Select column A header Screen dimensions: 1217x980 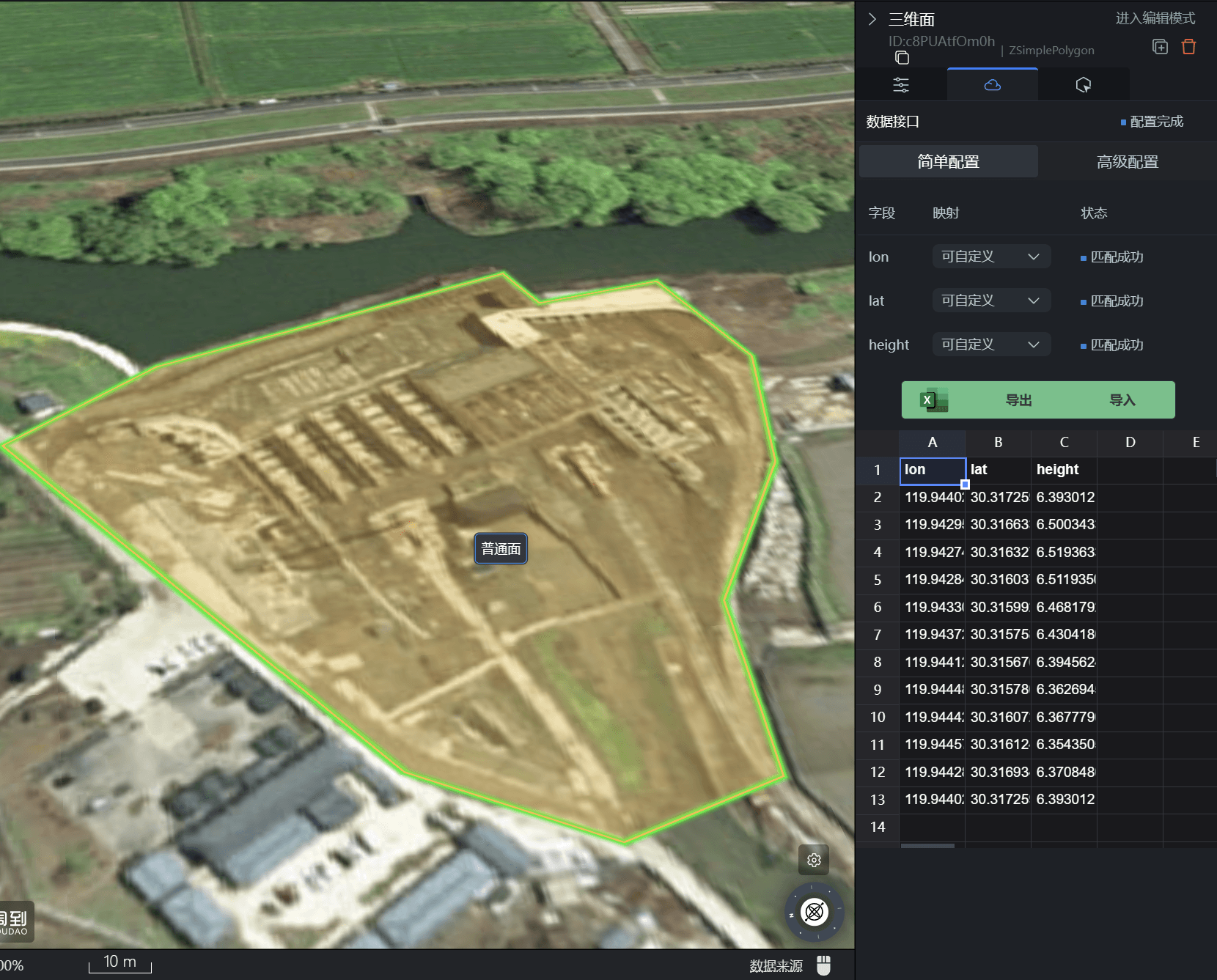(x=932, y=443)
